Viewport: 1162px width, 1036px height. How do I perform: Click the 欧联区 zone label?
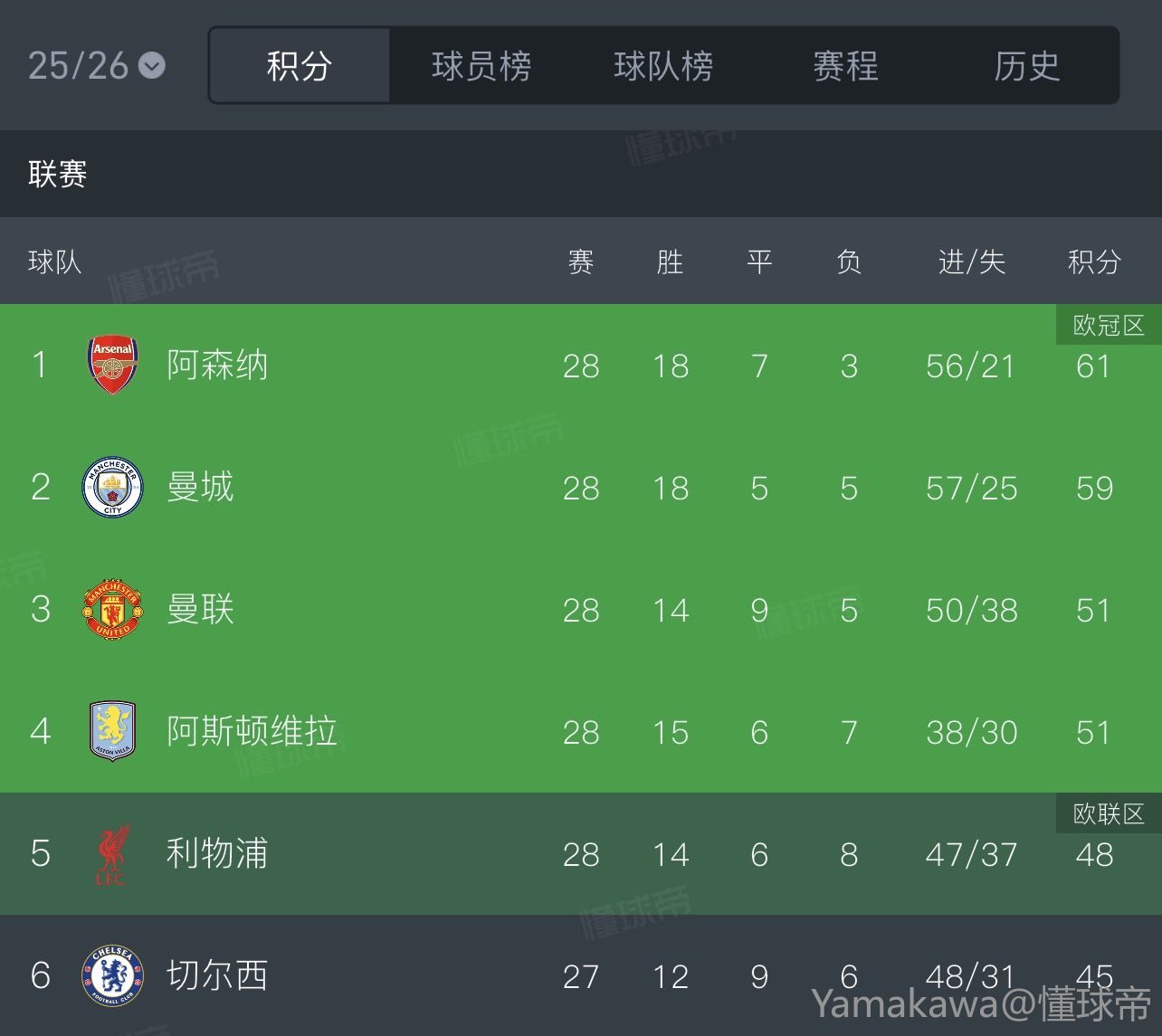coord(1109,814)
